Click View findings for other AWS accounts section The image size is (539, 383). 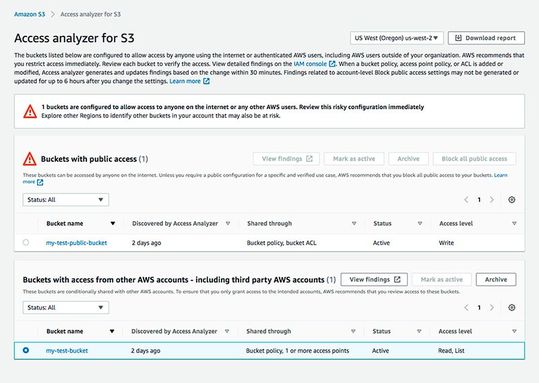click(x=374, y=280)
